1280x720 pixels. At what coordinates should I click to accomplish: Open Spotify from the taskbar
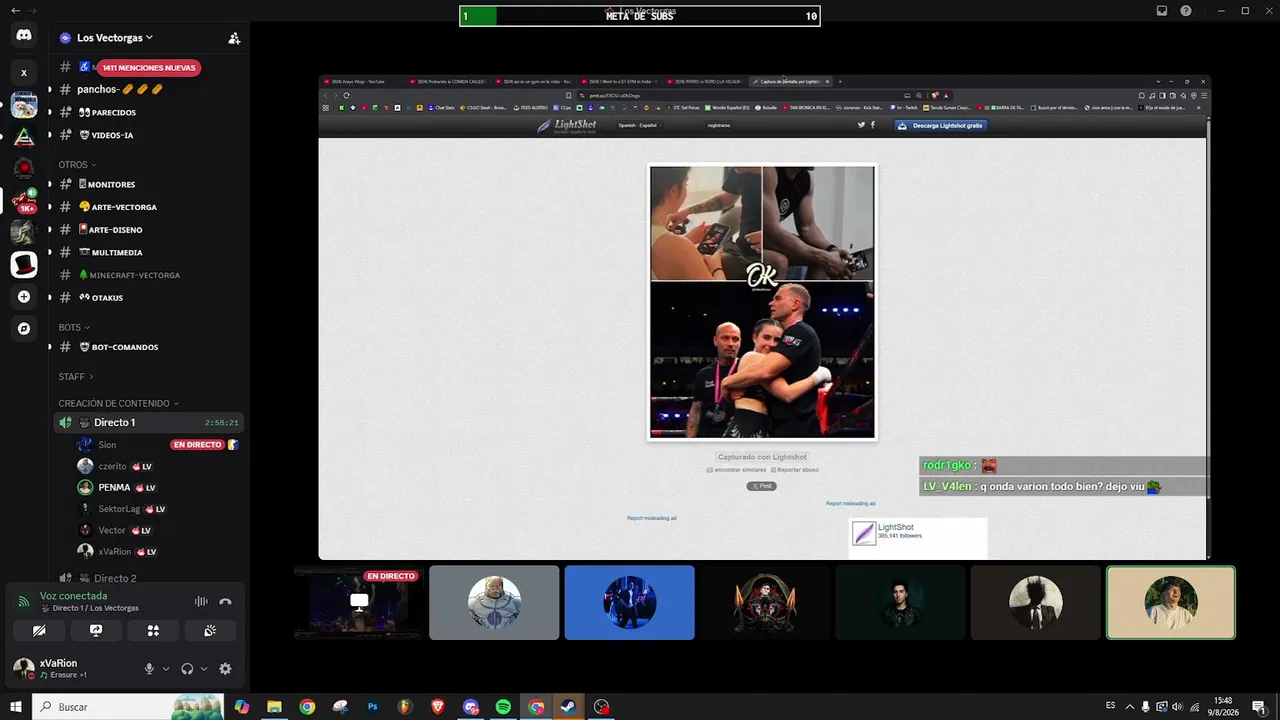click(x=503, y=707)
